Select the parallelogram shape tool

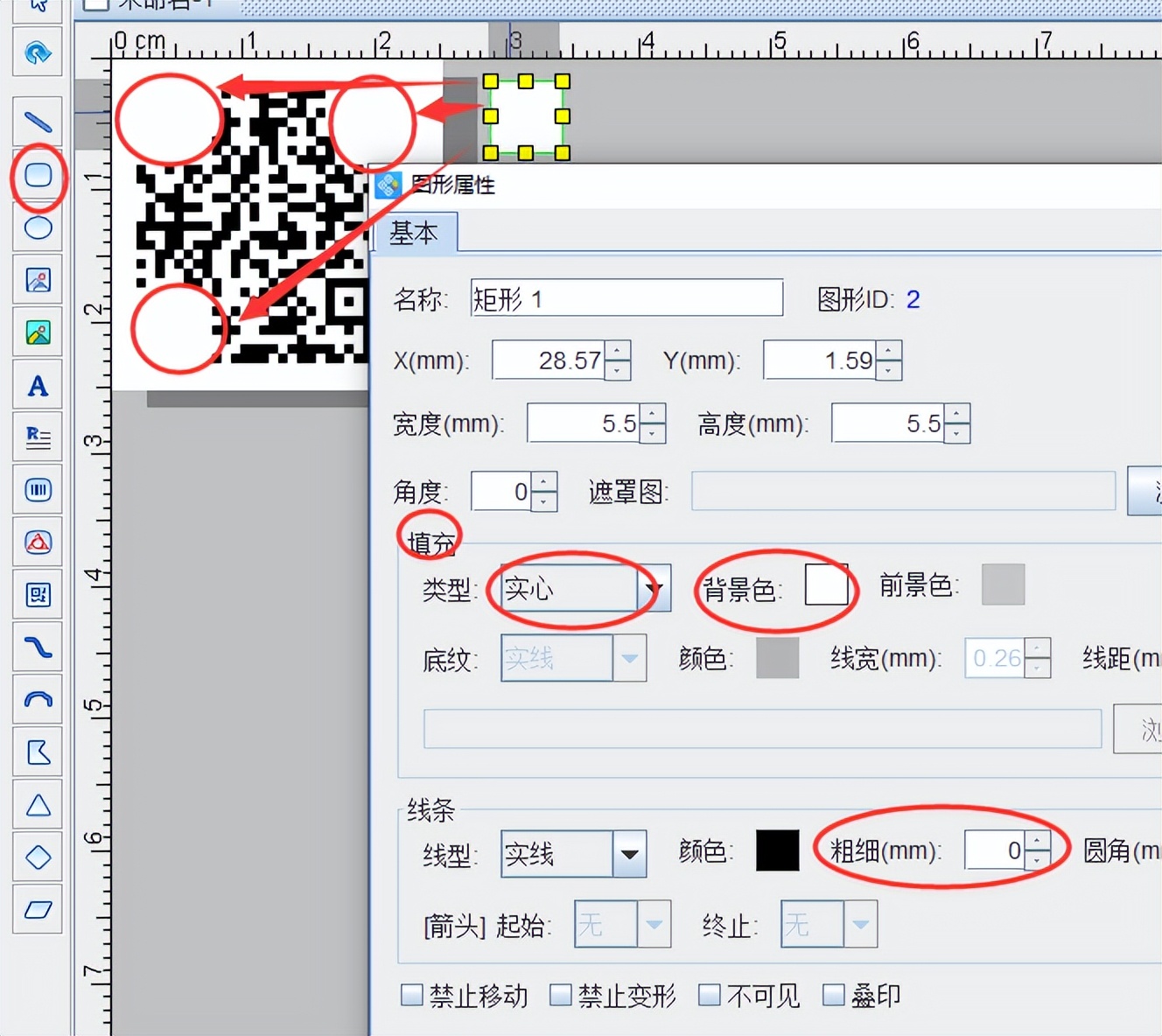click(38, 910)
